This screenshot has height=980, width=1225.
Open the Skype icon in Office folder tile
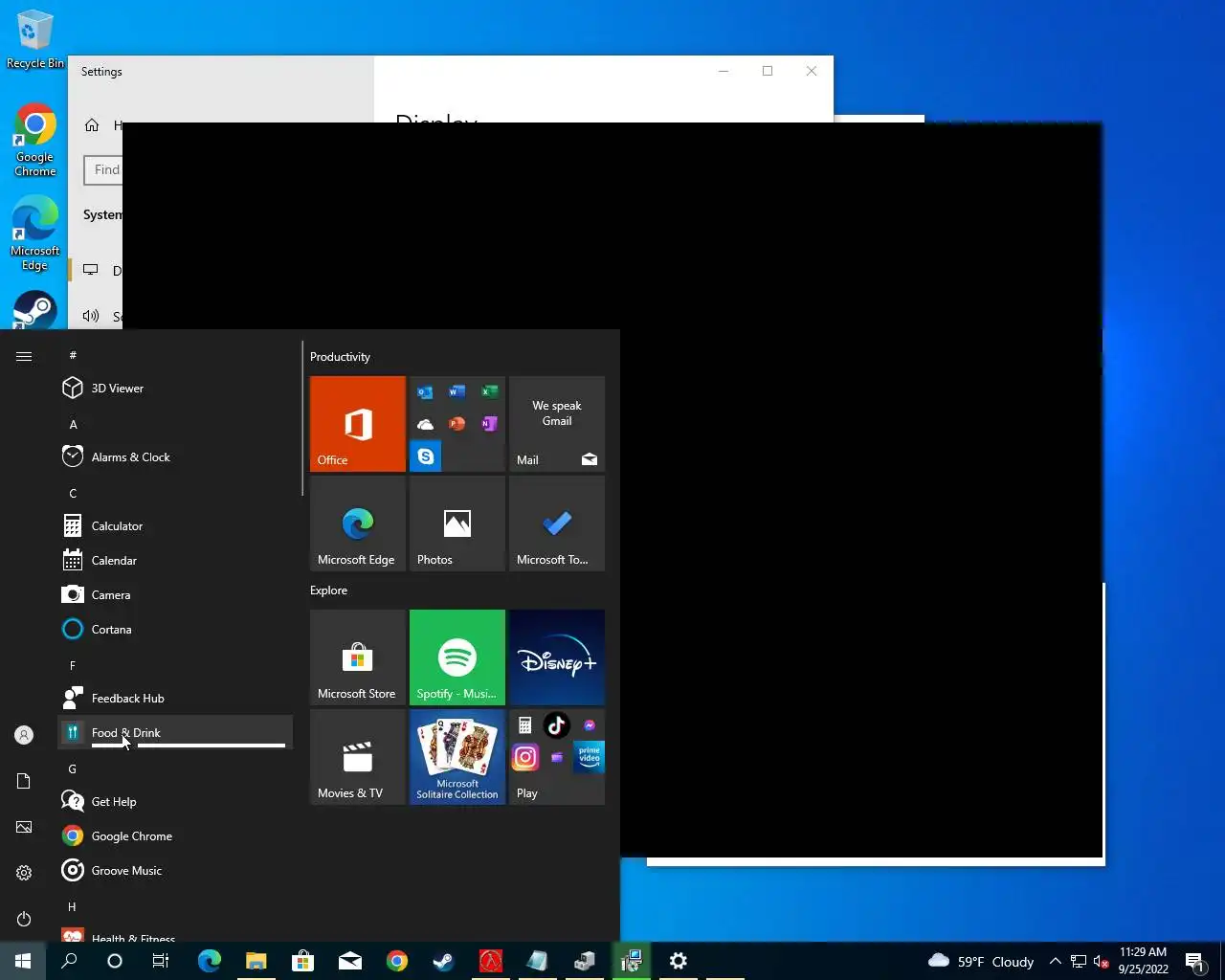pos(426,457)
